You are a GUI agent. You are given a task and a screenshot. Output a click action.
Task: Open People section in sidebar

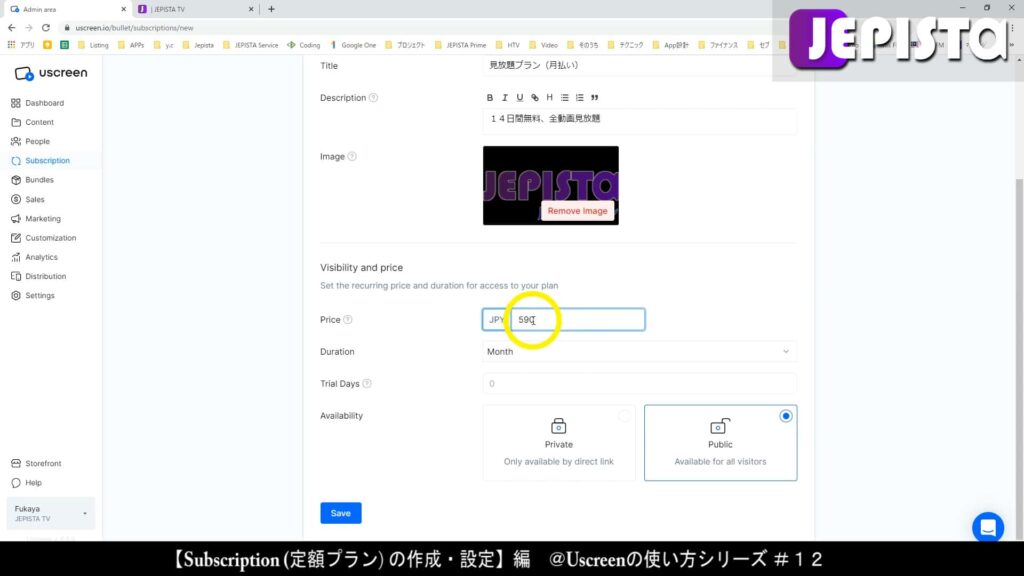31,141
